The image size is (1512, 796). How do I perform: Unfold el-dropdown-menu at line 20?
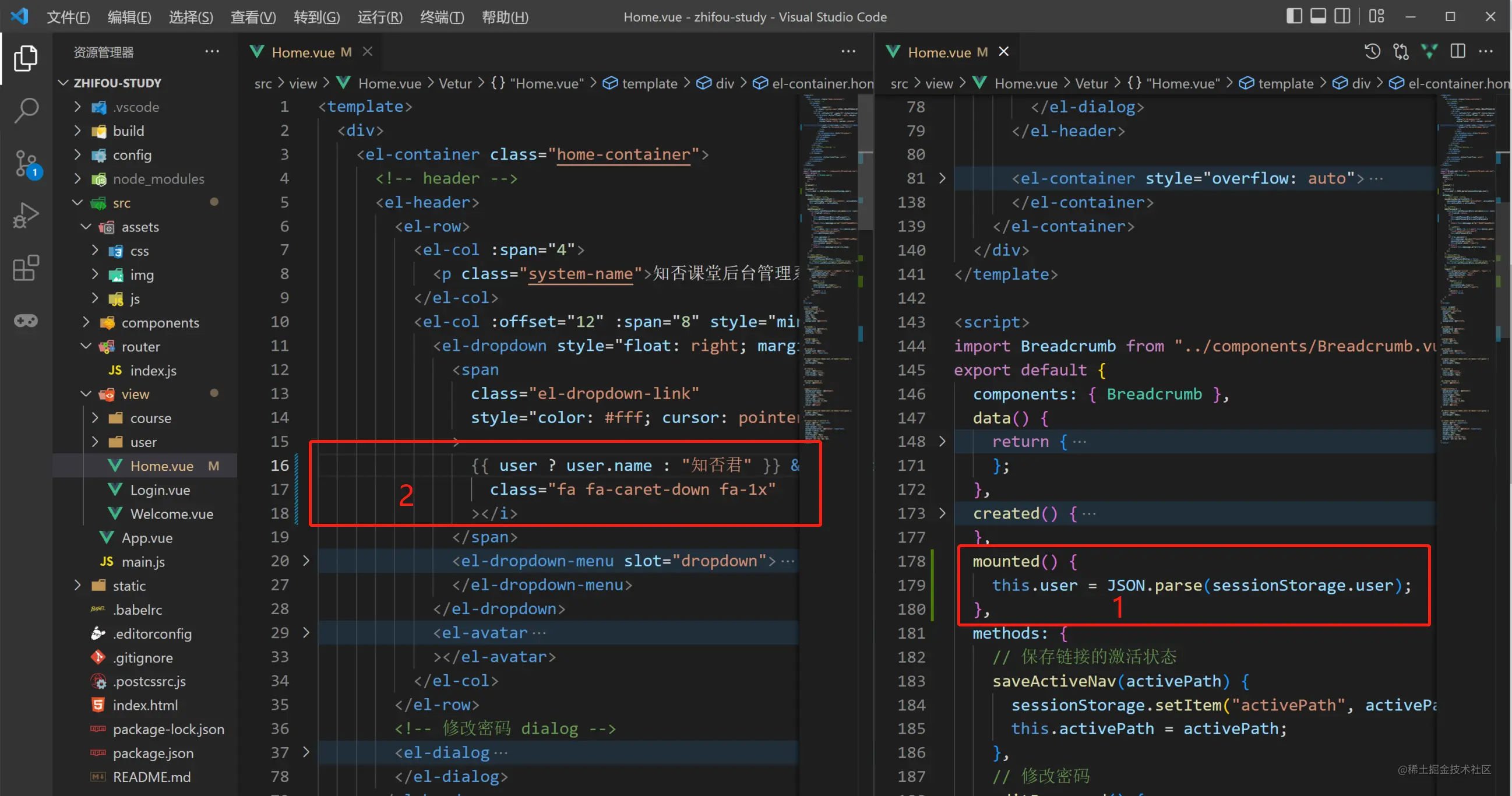pyautogui.click(x=306, y=561)
